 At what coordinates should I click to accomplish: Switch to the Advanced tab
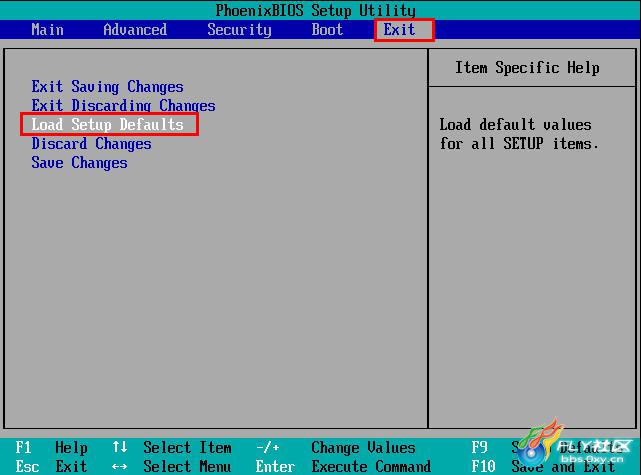click(x=135, y=29)
